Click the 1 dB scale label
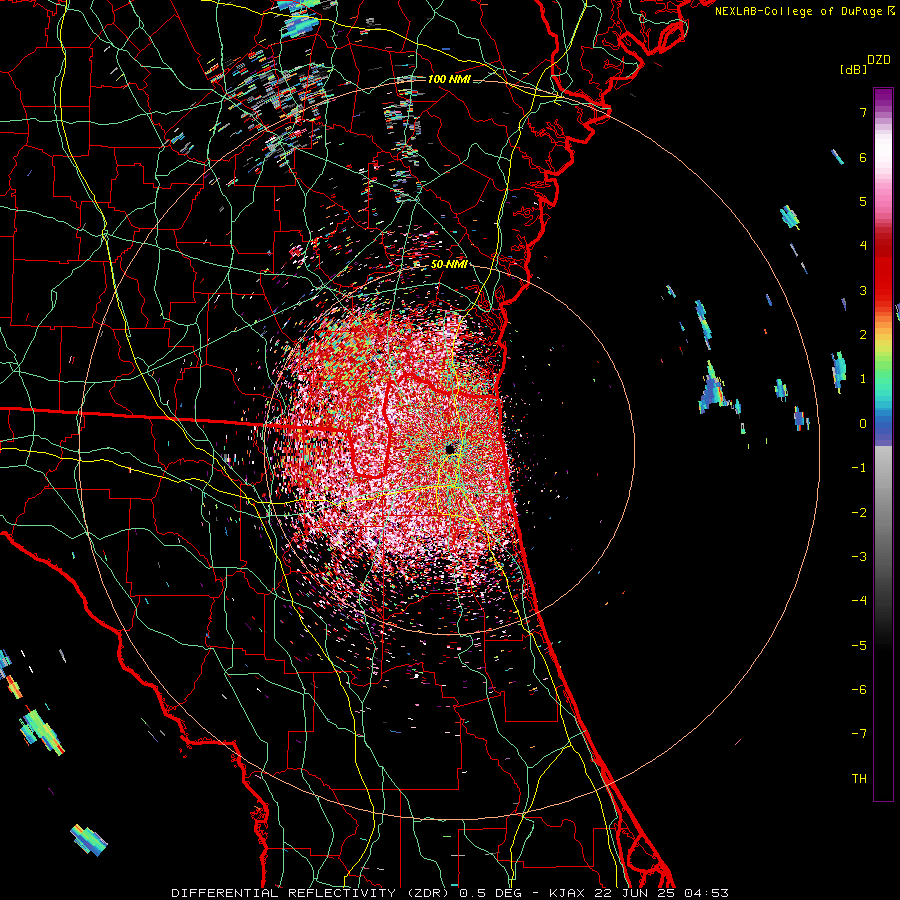Image resolution: width=900 pixels, height=900 pixels. (863, 379)
